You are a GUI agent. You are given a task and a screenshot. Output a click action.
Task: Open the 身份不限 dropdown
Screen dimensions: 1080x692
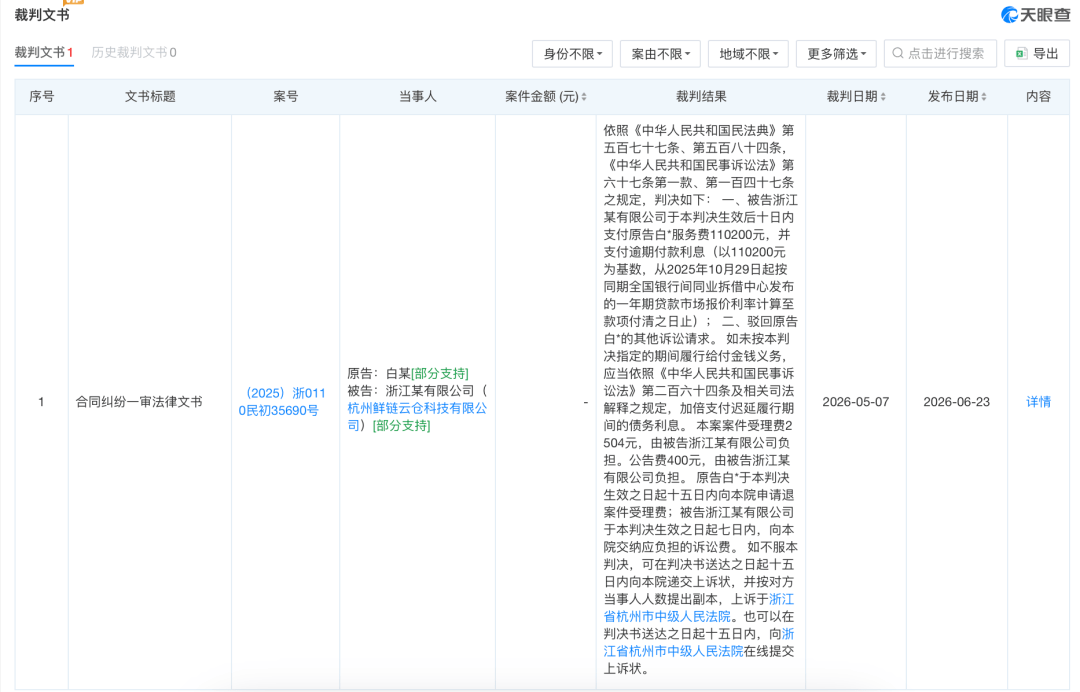pos(572,54)
